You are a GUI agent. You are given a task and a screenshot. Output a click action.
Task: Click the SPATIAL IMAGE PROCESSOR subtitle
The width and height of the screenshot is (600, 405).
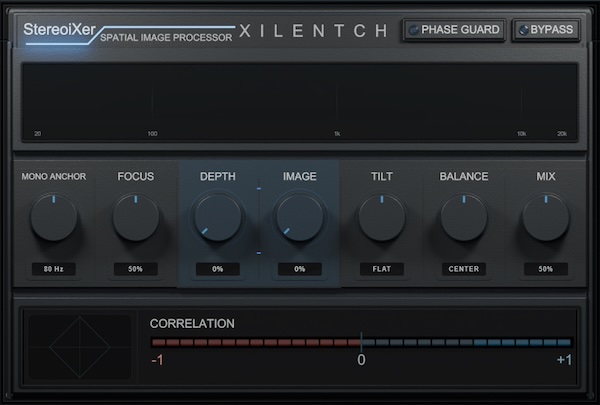[166, 38]
